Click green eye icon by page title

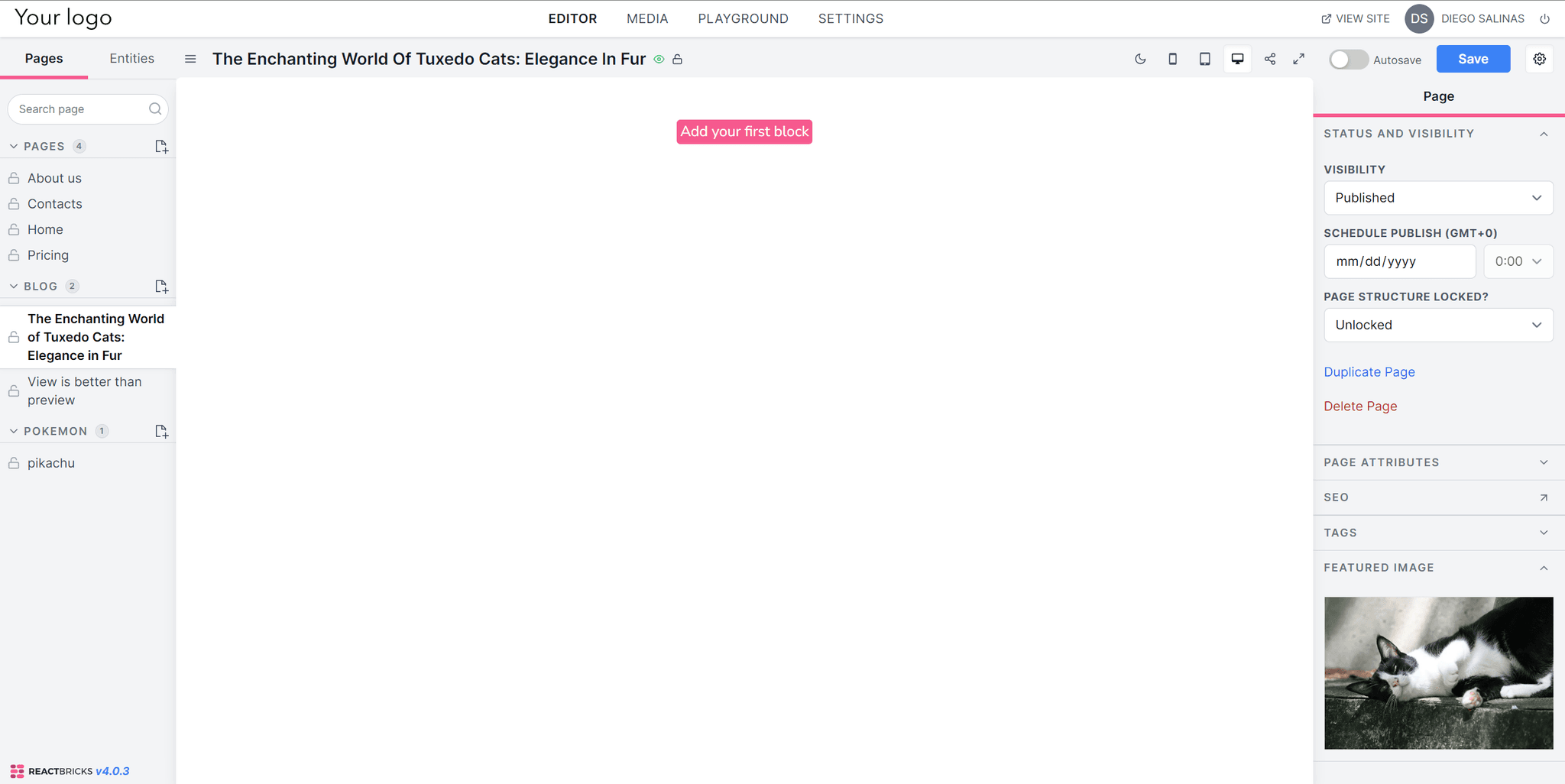659,59
